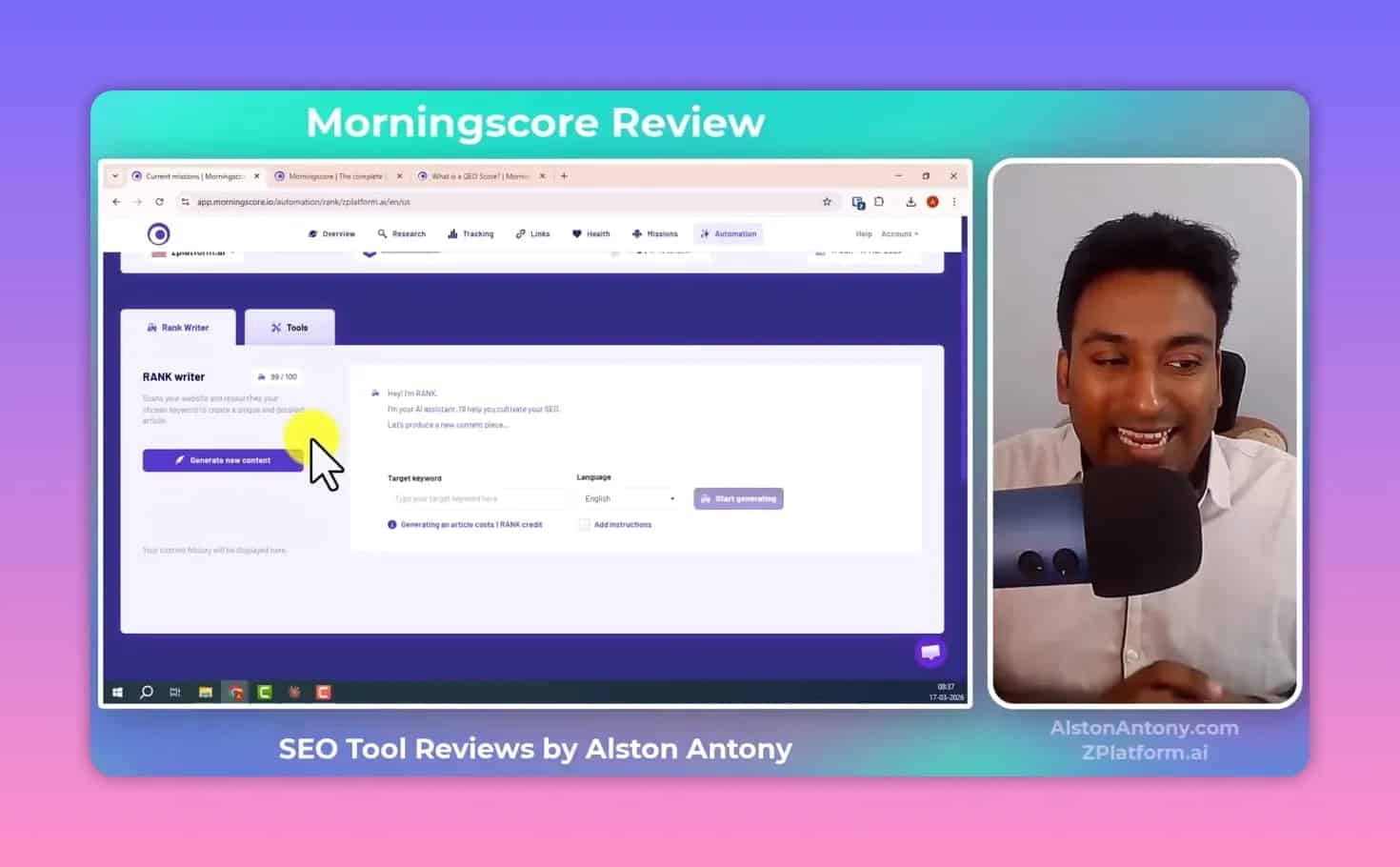Image resolution: width=1400 pixels, height=867 pixels.
Task: Toggle bookmark star in the address bar
Action: [x=827, y=202]
